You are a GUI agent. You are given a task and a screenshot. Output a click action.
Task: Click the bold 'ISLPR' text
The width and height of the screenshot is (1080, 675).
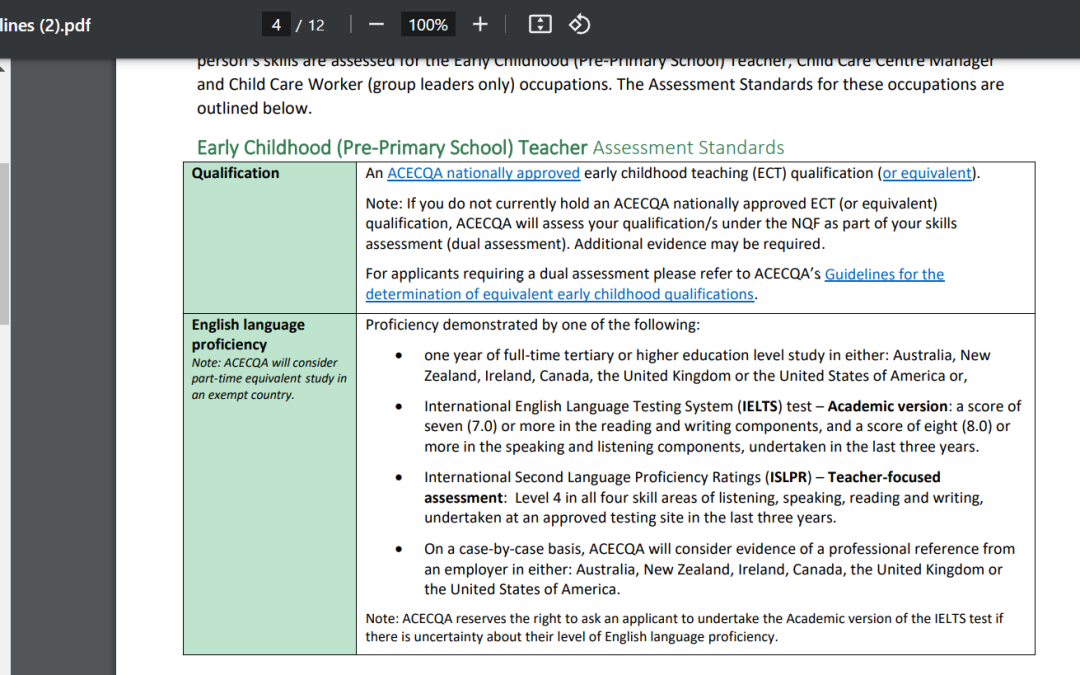[x=787, y=477]
